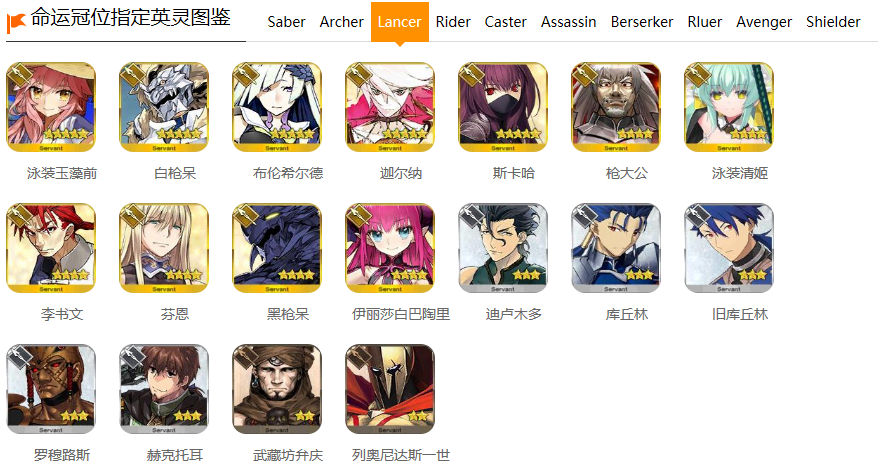The width and height of the screenshot is (878, 472).
Task: Click the 布伦希尔德 servant icon
Action: point(277,107)
